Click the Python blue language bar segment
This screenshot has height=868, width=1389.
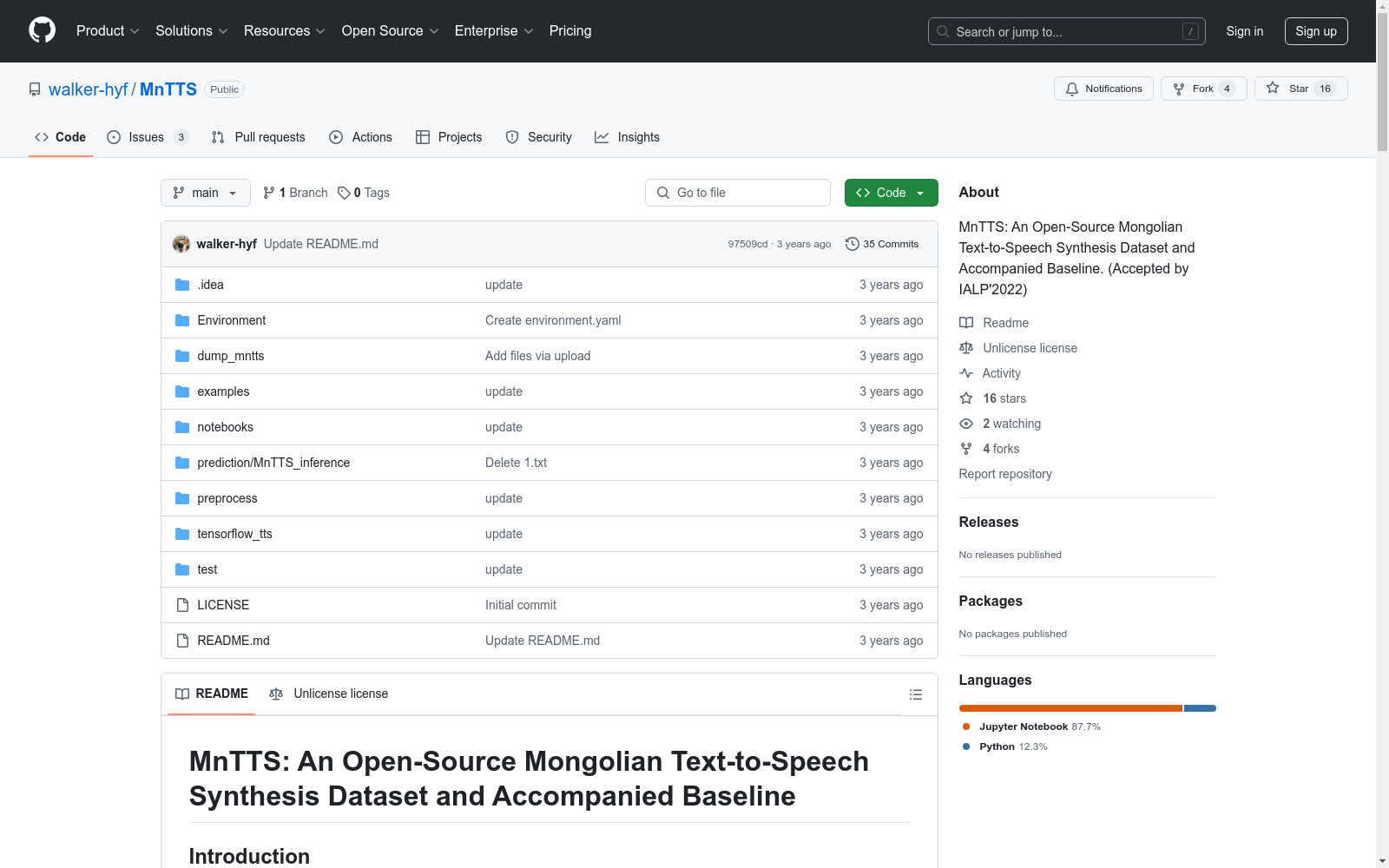[1200, 708]
